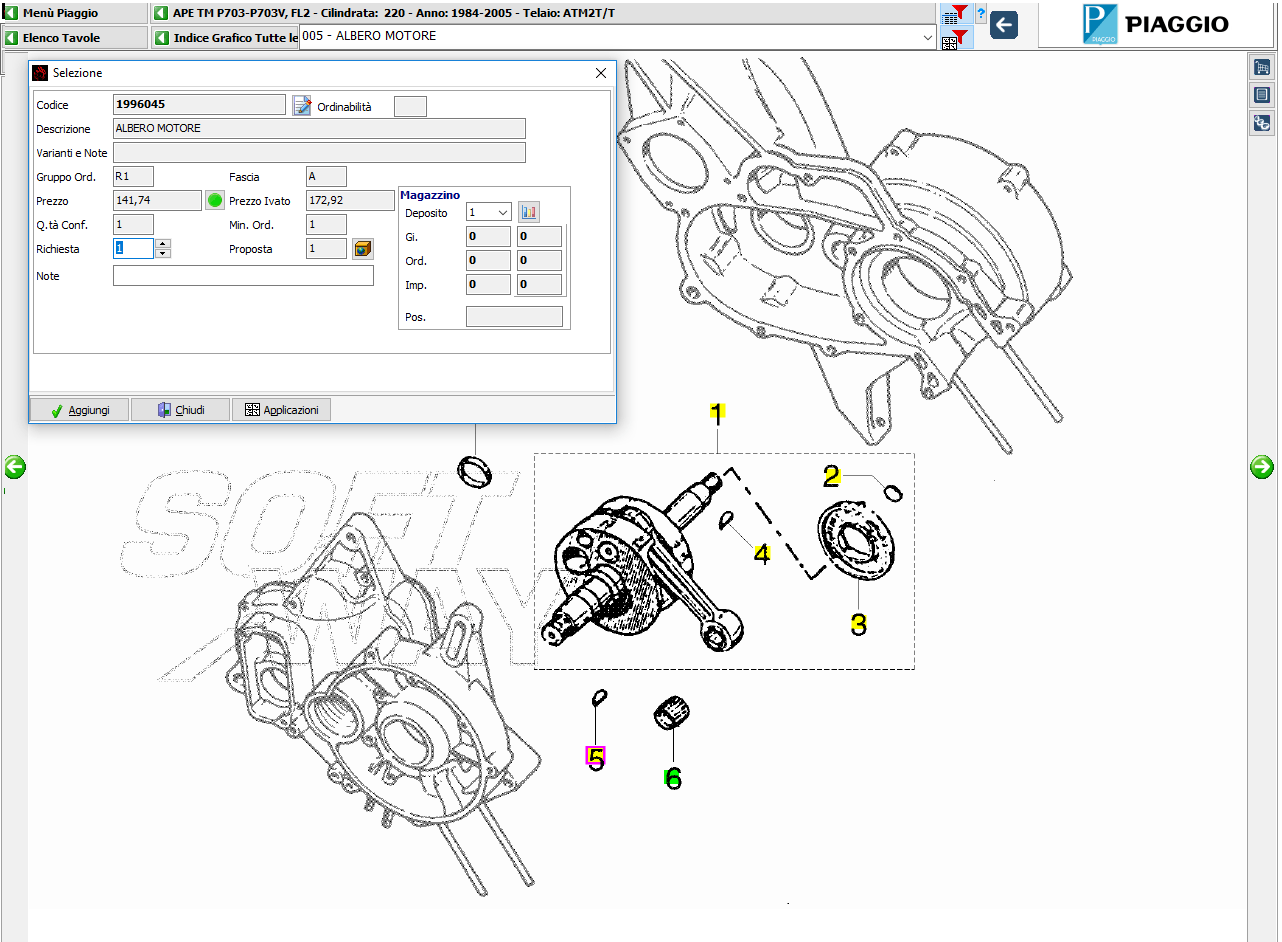Click the package box icon next to Proposta
Screen dimensions: 1282x942
[x=363, y=249]
